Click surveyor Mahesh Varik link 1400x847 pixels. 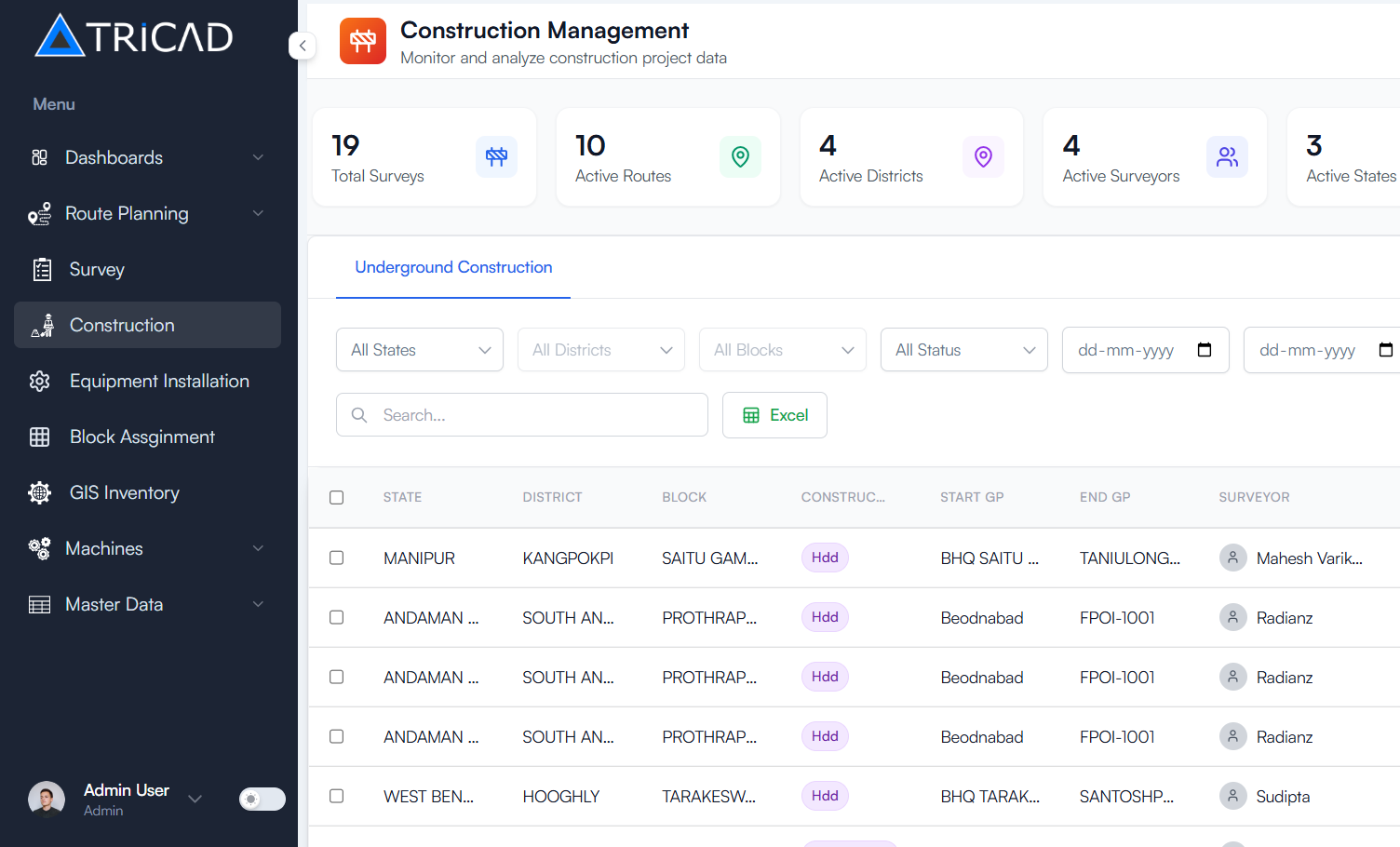(1310, 558)
